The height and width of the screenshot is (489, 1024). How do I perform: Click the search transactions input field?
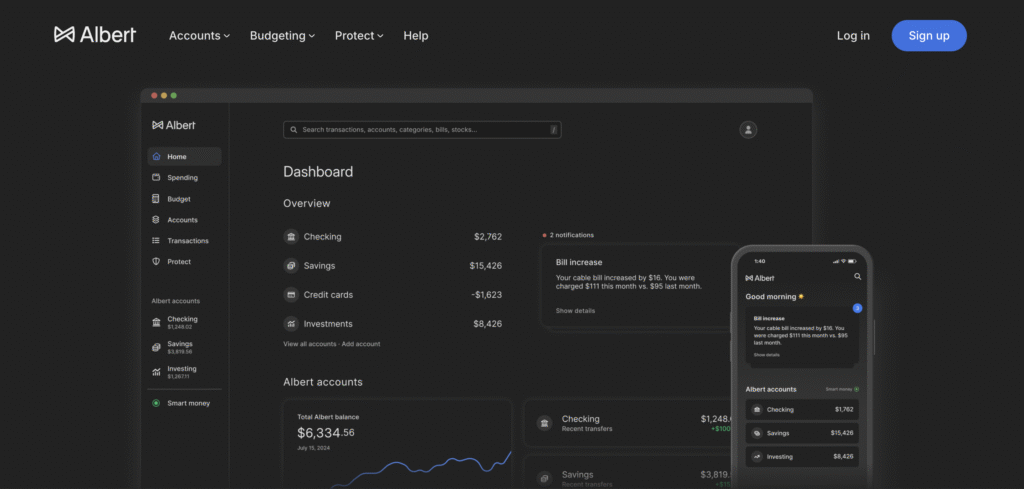pos(421,130)
